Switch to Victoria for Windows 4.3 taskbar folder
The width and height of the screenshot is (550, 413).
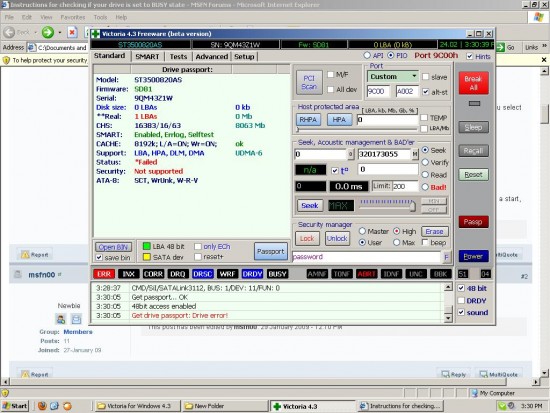(x=138, y=406)
